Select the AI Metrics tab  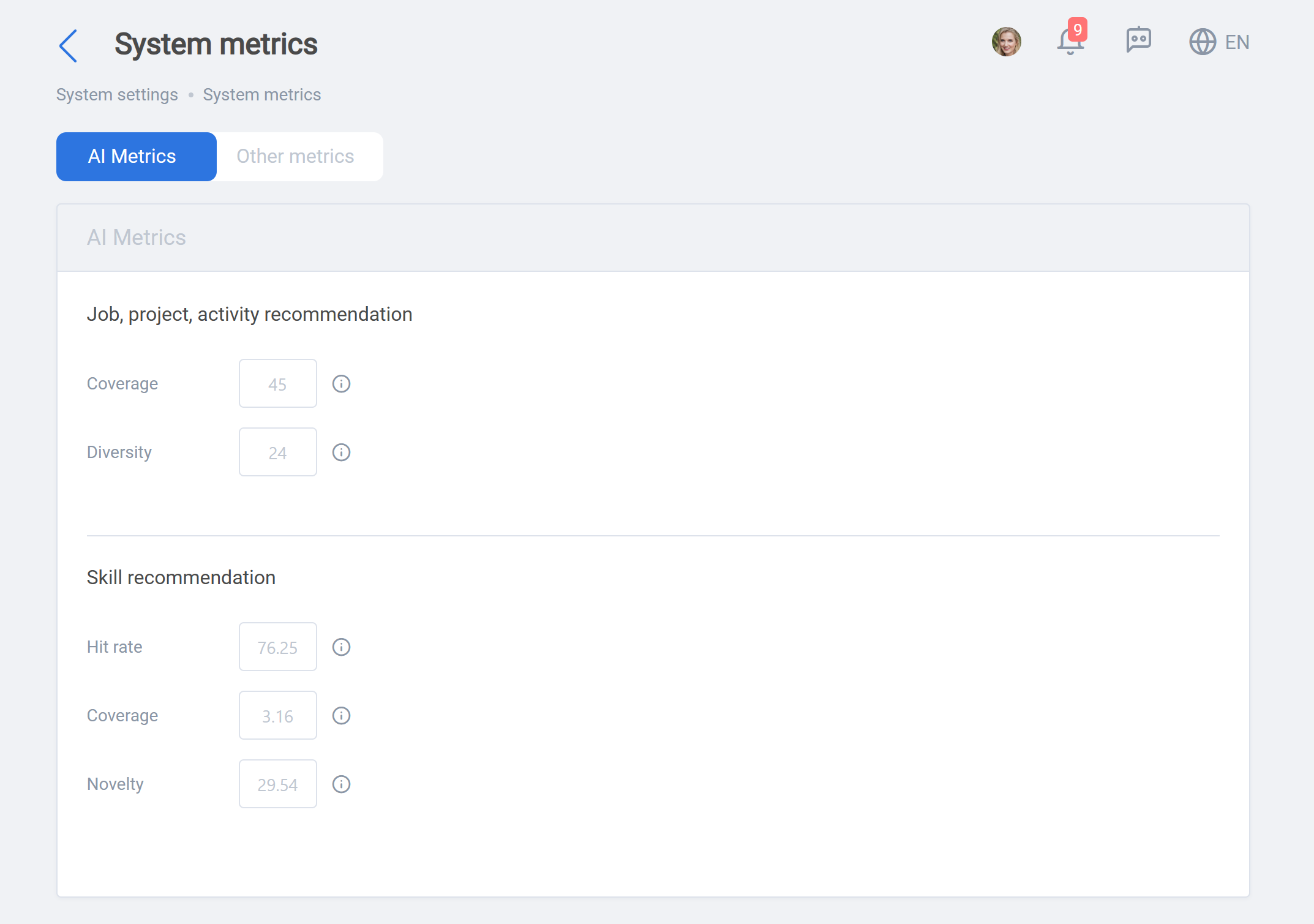137,157
